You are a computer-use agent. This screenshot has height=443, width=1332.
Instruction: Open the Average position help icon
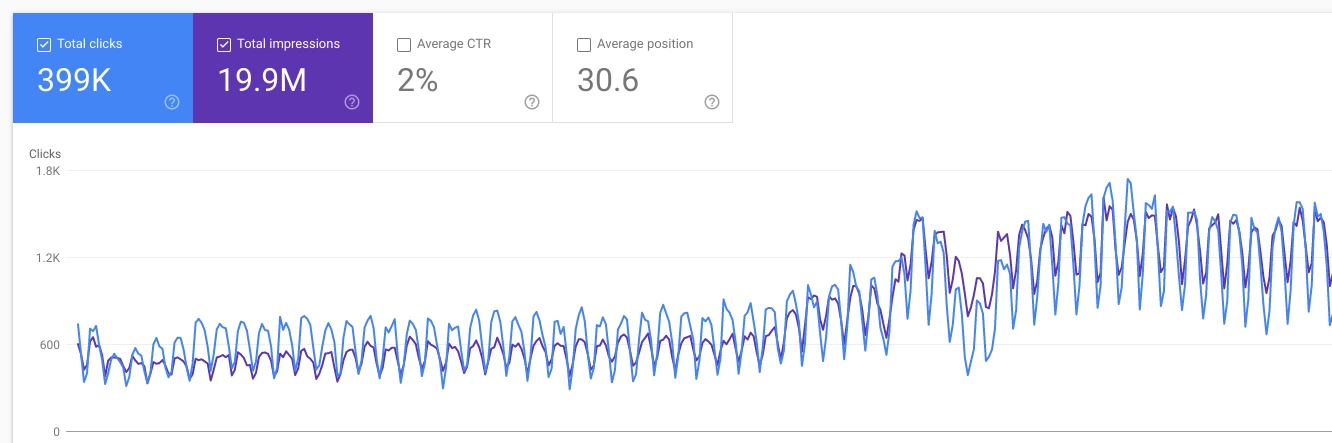(x=712, y=102)
